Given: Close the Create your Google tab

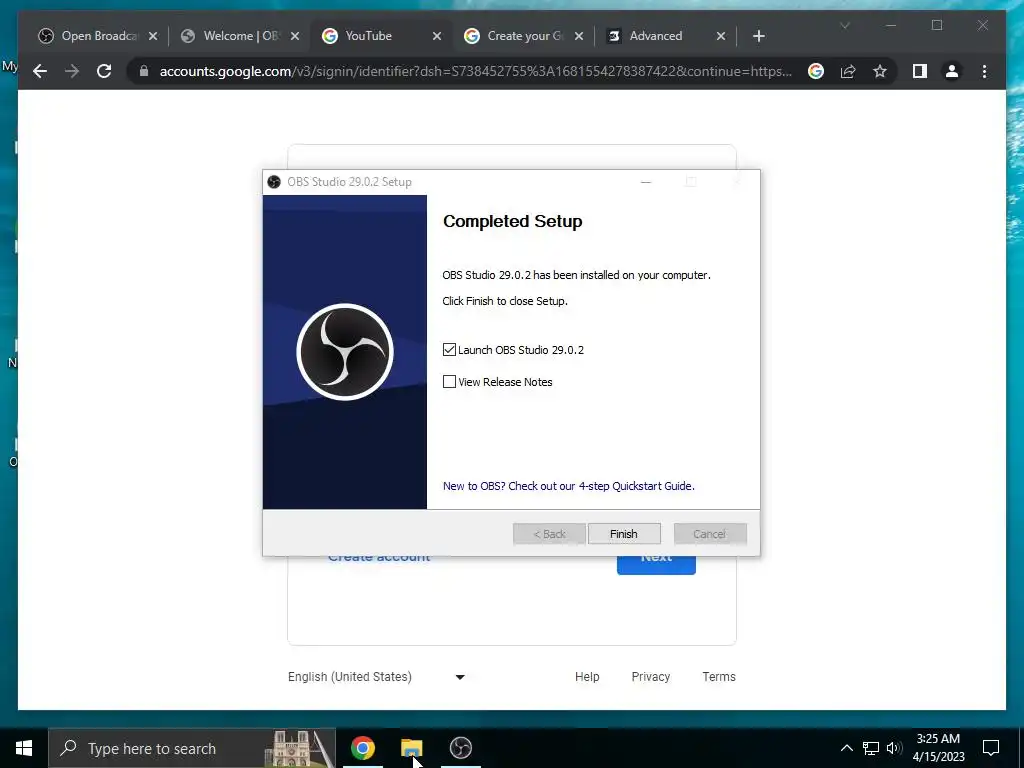Looking at the screenshot, I should point(579,36).
